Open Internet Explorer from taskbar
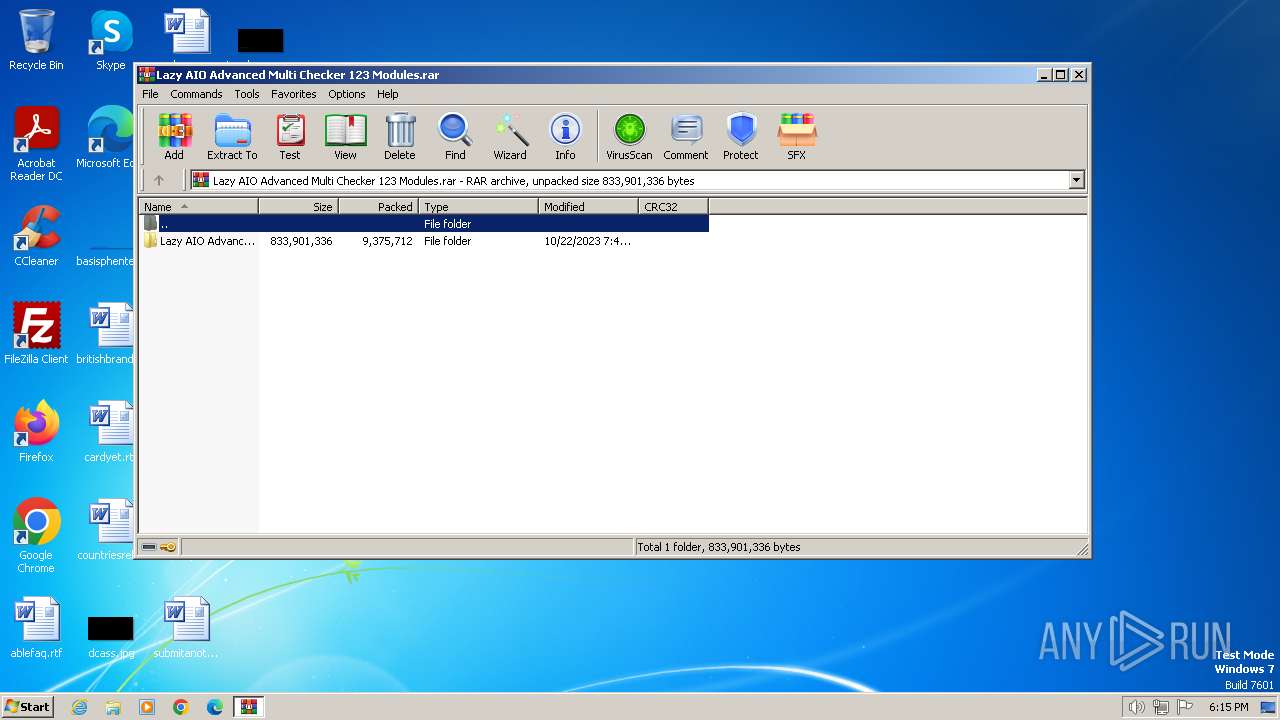The width and height of the screenshot is (1280, 720). [x=79, y=707]
